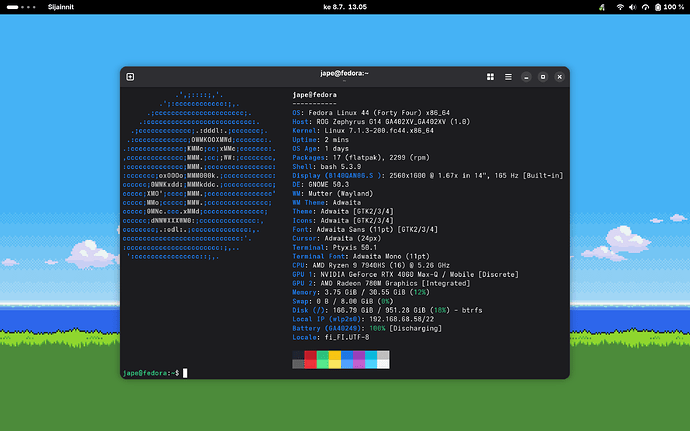Click the red color block
The image size is (690, 431).
(x=310, y=359)
